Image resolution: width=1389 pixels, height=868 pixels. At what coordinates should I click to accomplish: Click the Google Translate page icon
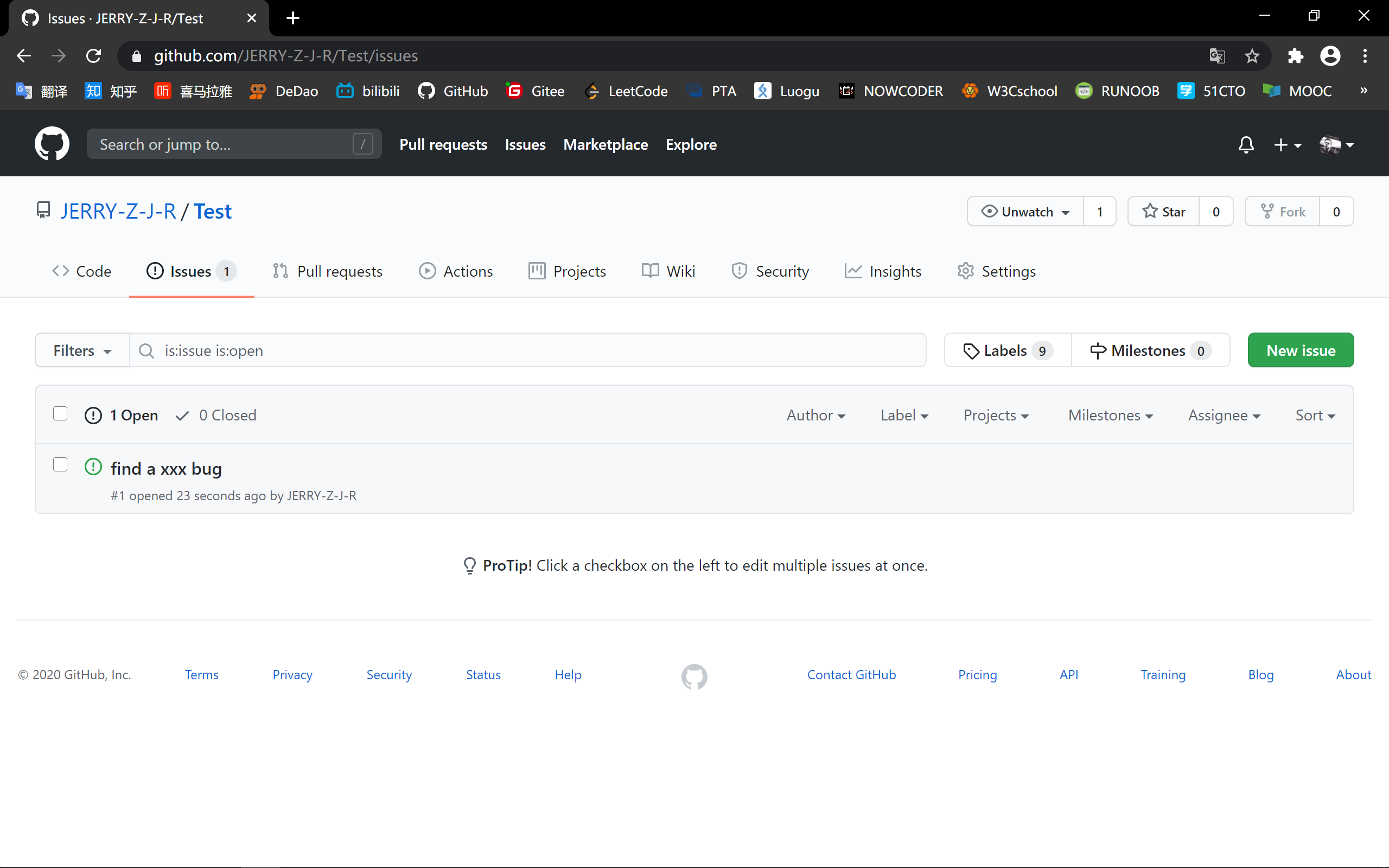pos(1217,56)
